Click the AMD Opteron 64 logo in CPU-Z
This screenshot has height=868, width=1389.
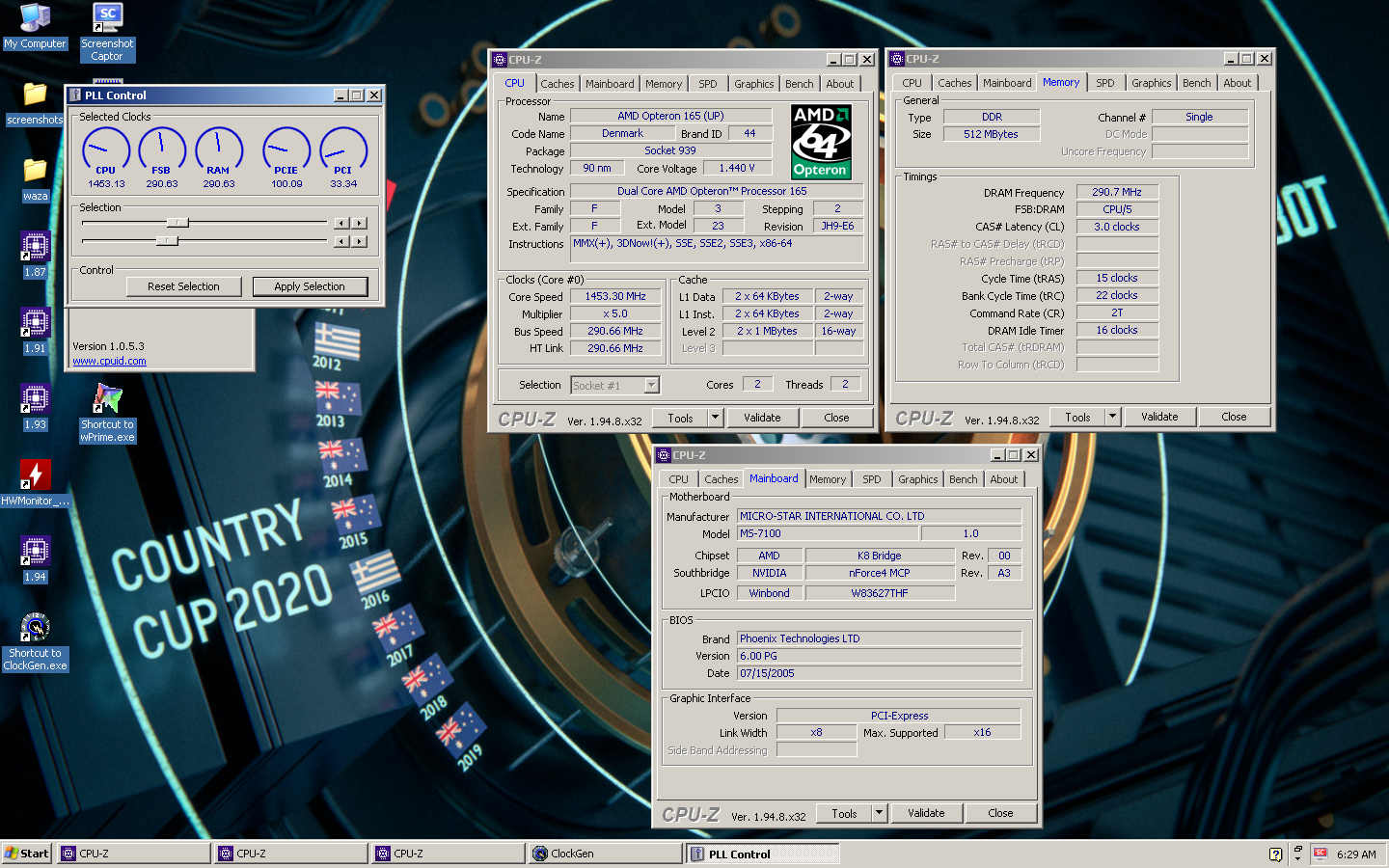821,142
